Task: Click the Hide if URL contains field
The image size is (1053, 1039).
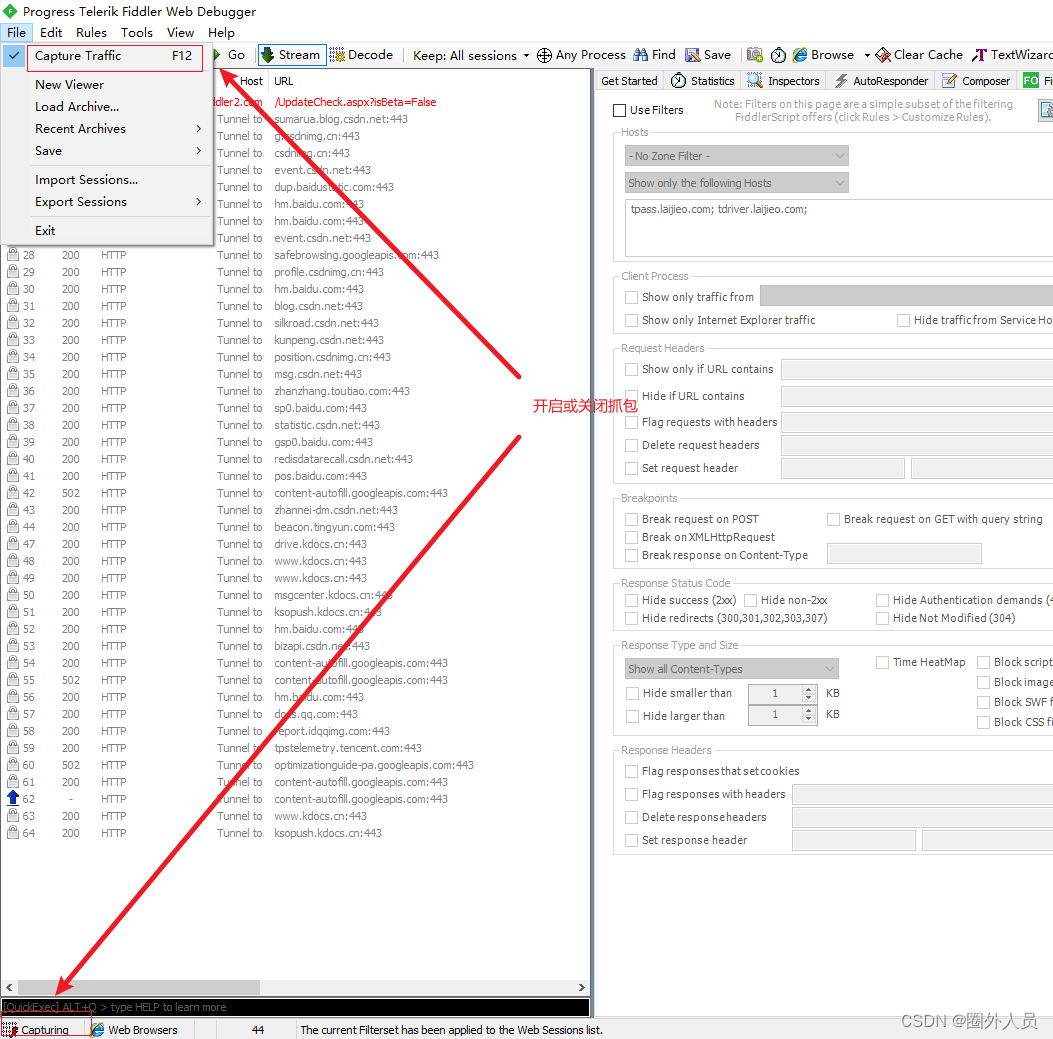Action: click(x=917, y=396)
